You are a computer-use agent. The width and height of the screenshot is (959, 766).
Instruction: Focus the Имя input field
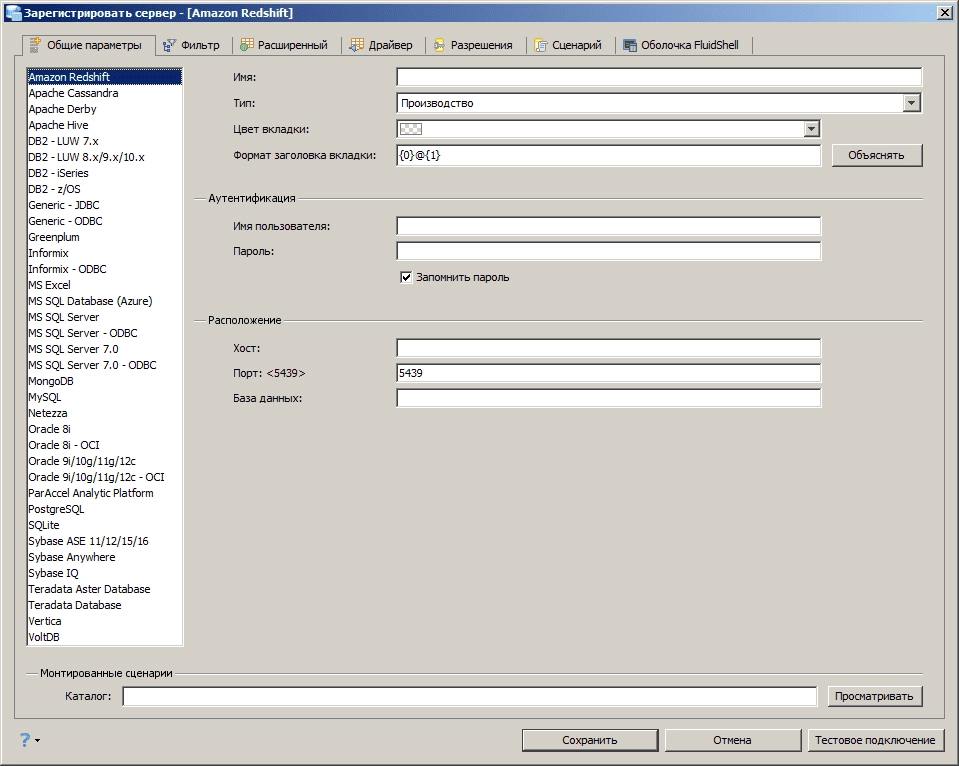coord(659,77)
